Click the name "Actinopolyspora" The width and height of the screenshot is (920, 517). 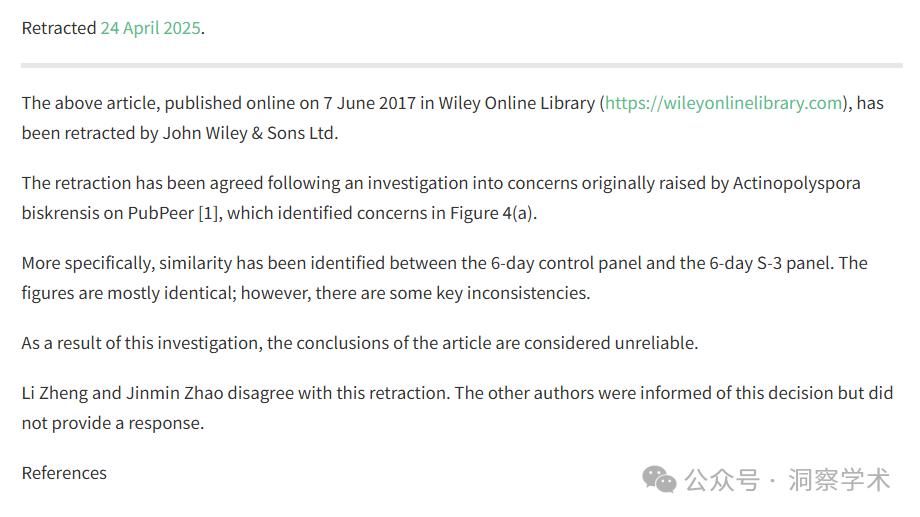[797, 183]
